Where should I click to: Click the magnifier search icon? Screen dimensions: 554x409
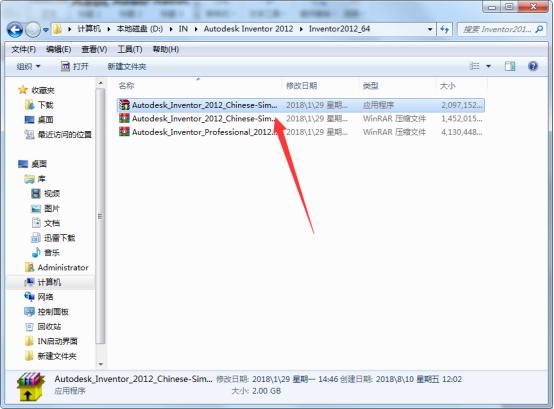tap(539, 29)
